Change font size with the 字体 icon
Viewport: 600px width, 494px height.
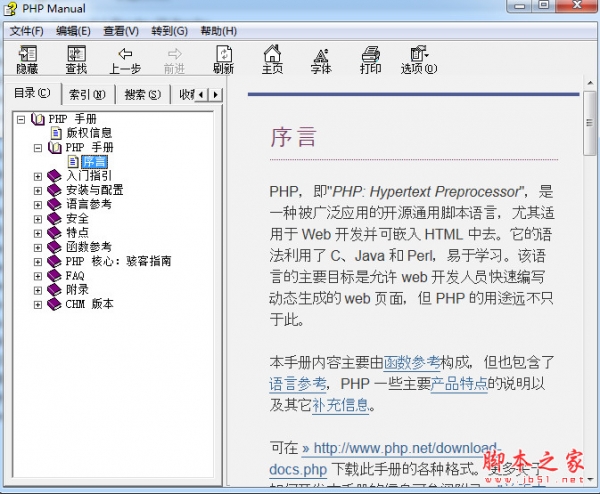click(321, 55)
